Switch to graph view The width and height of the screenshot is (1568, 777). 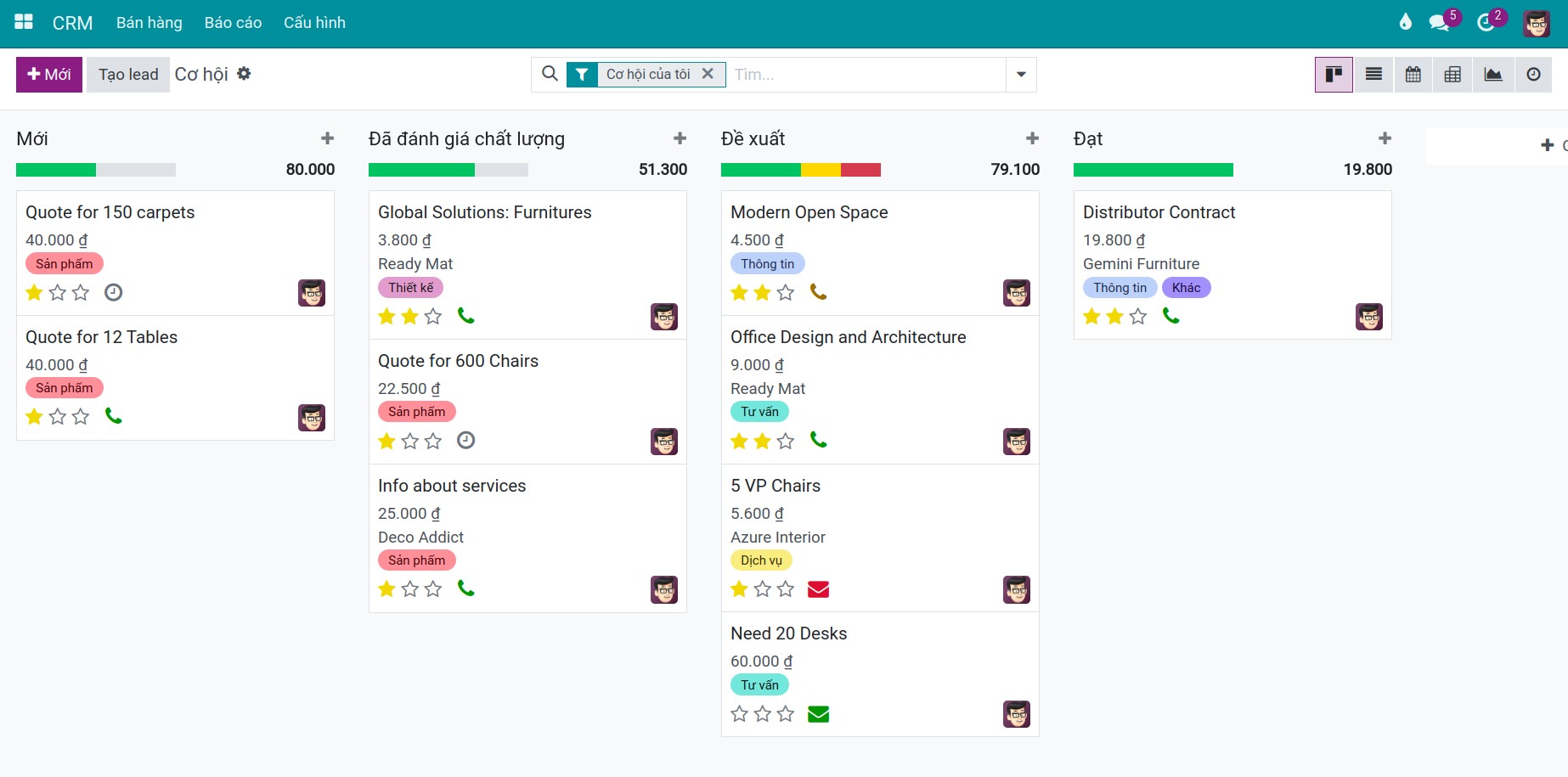1493,75
